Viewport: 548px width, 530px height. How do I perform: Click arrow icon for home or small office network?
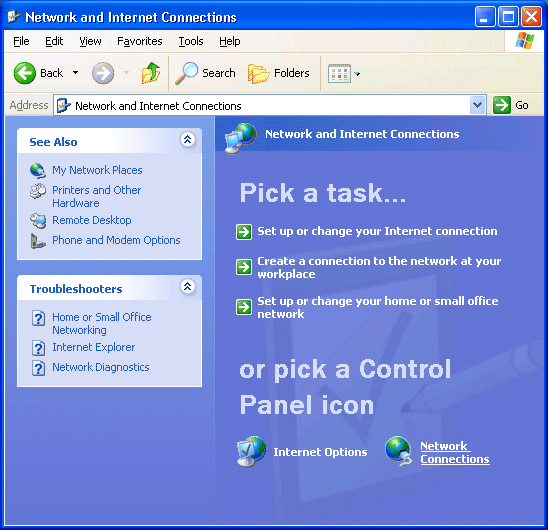click(x=244, y=307)
